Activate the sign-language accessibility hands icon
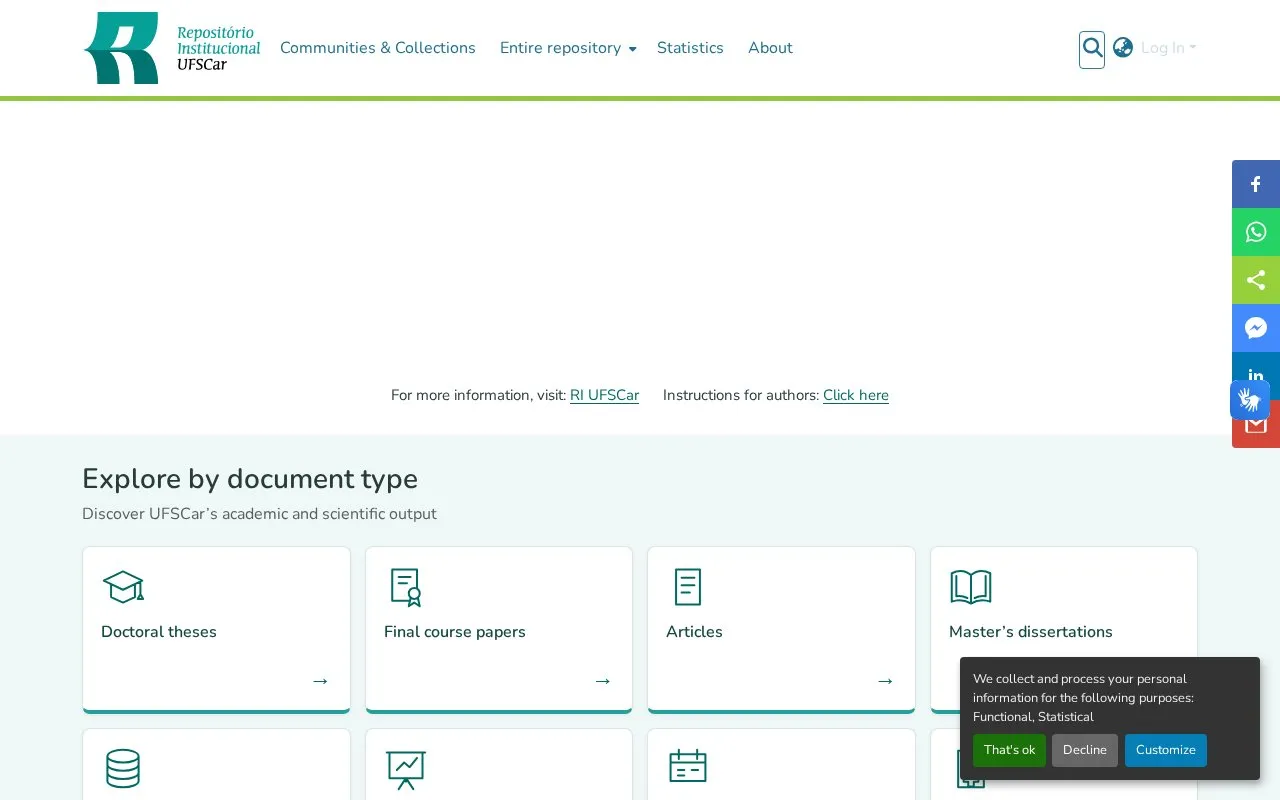This screenshot has width=1280, height=800. [1250, 400]
